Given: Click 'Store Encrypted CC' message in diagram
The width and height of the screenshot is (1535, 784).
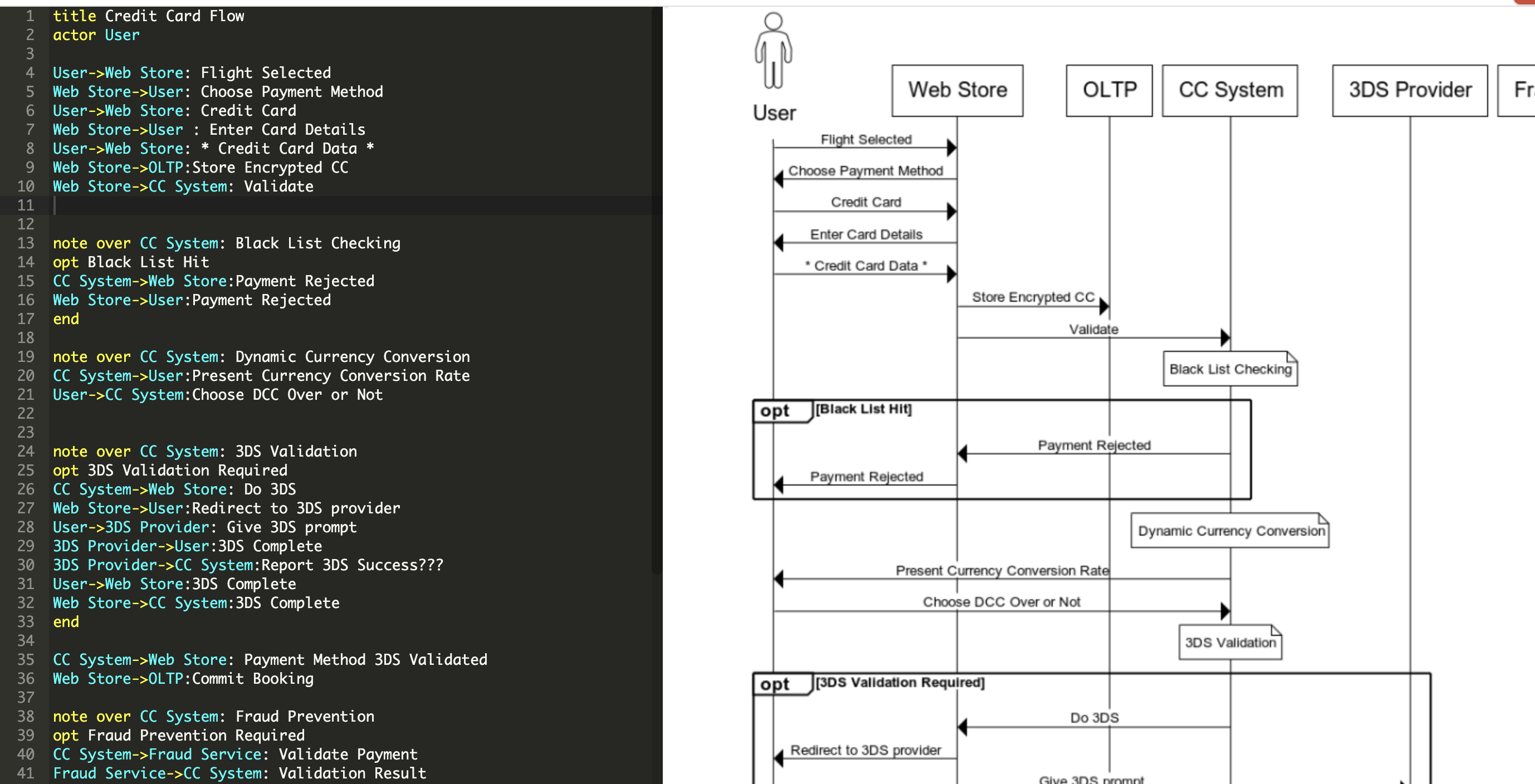Looking at the screenshot, I should point(1033,297).
